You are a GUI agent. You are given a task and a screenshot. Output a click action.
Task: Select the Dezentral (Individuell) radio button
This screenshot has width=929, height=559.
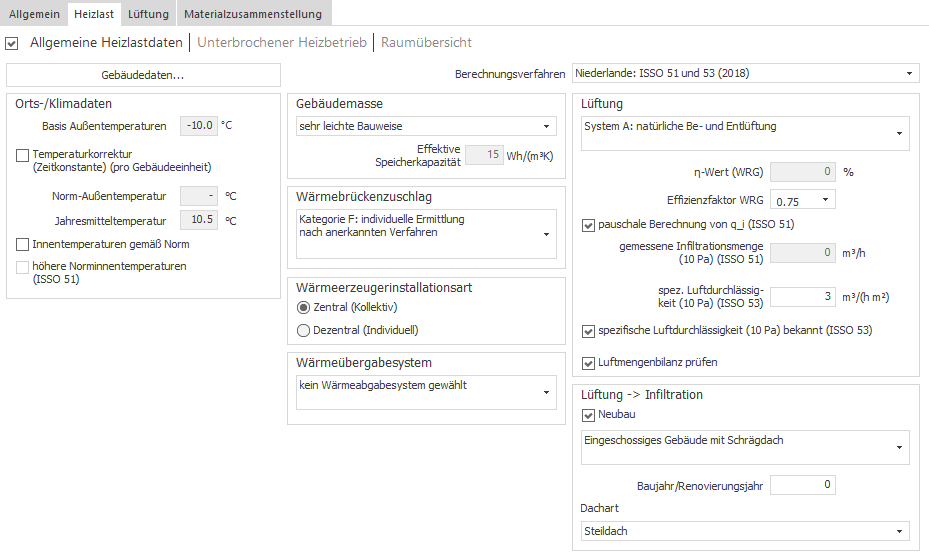[x=303, y=330]
